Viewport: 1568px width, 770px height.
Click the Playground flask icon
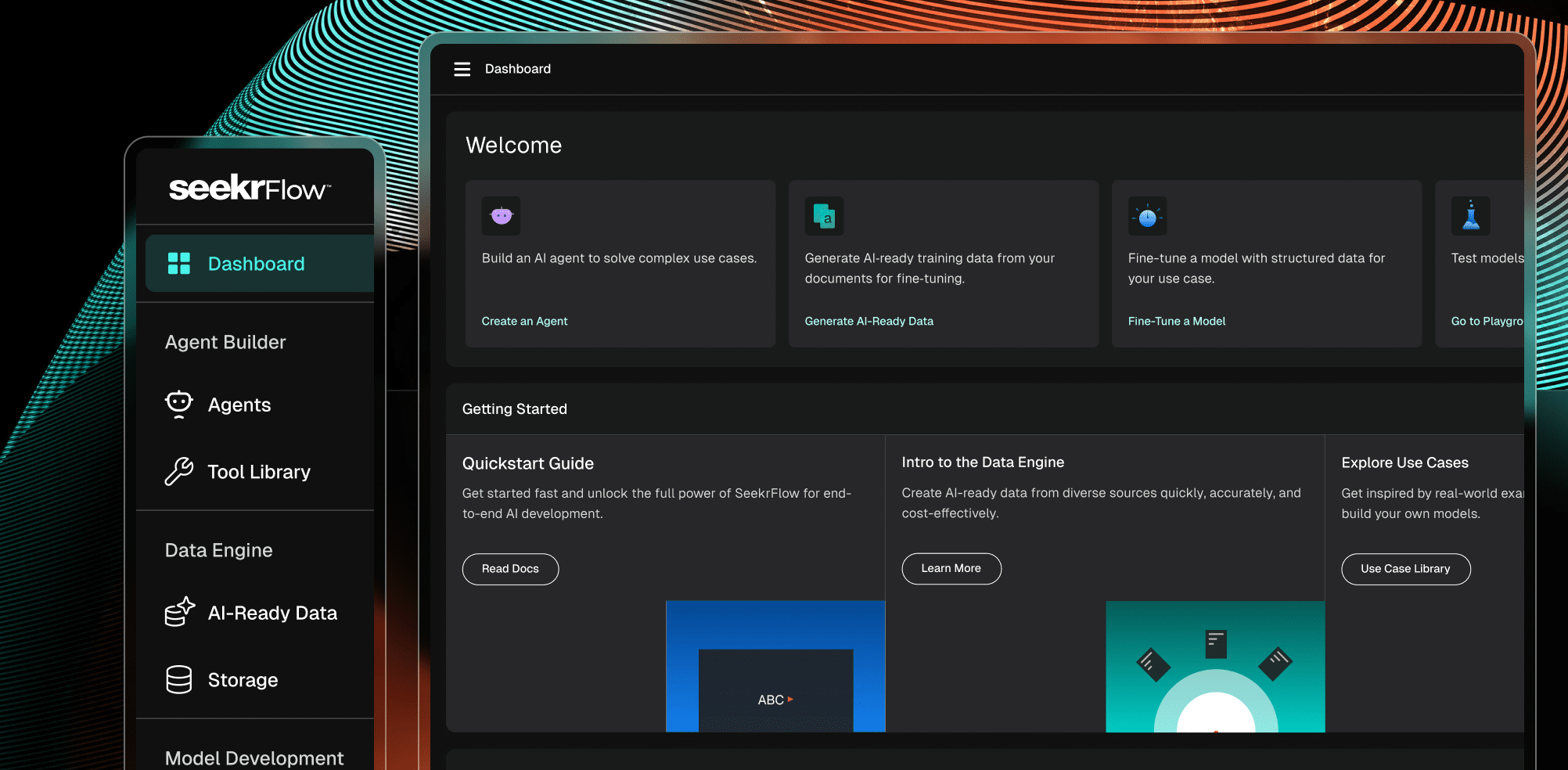click(x=1470, y=216)
